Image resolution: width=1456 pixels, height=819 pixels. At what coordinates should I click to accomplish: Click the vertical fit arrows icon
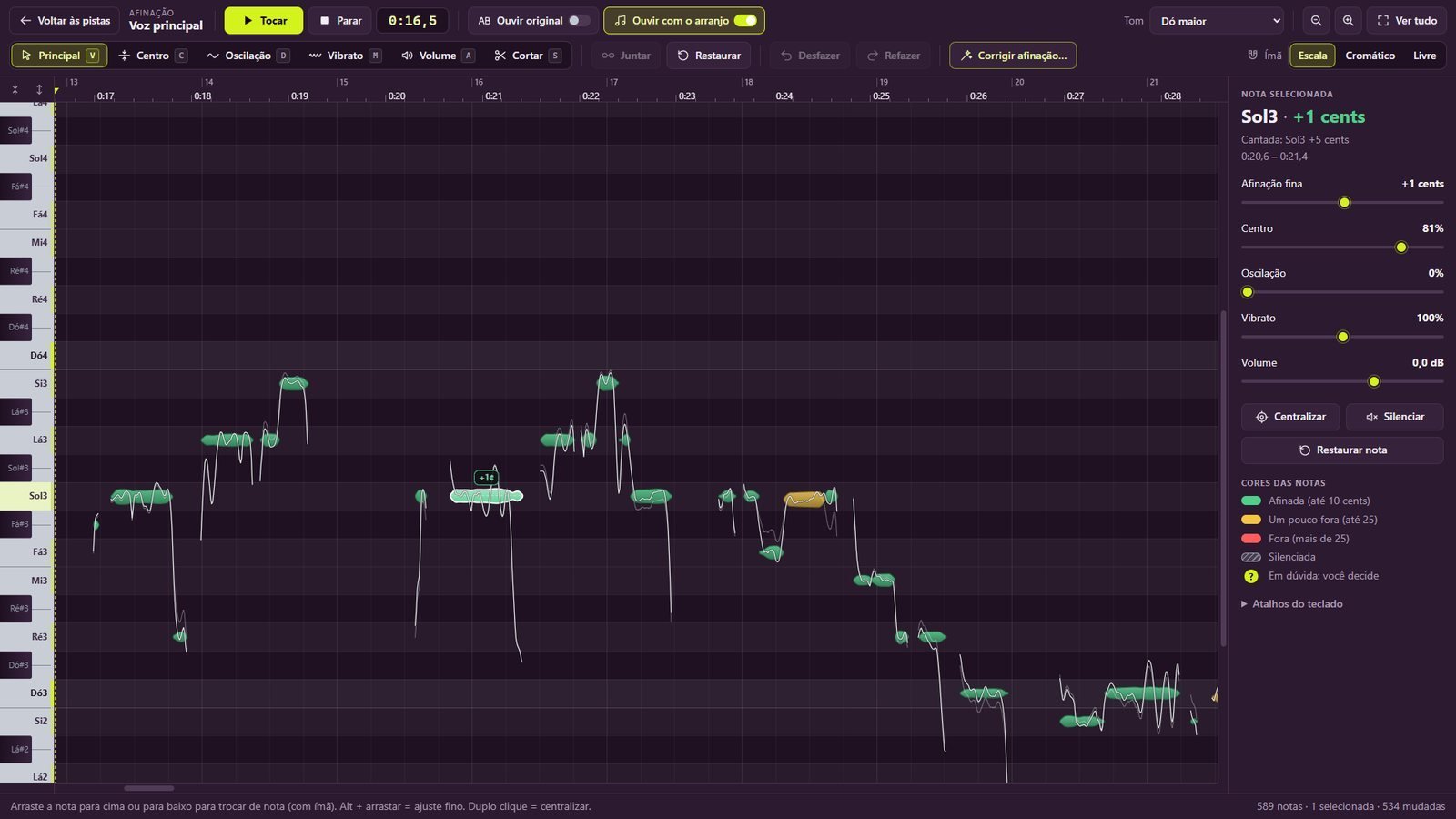39,89
